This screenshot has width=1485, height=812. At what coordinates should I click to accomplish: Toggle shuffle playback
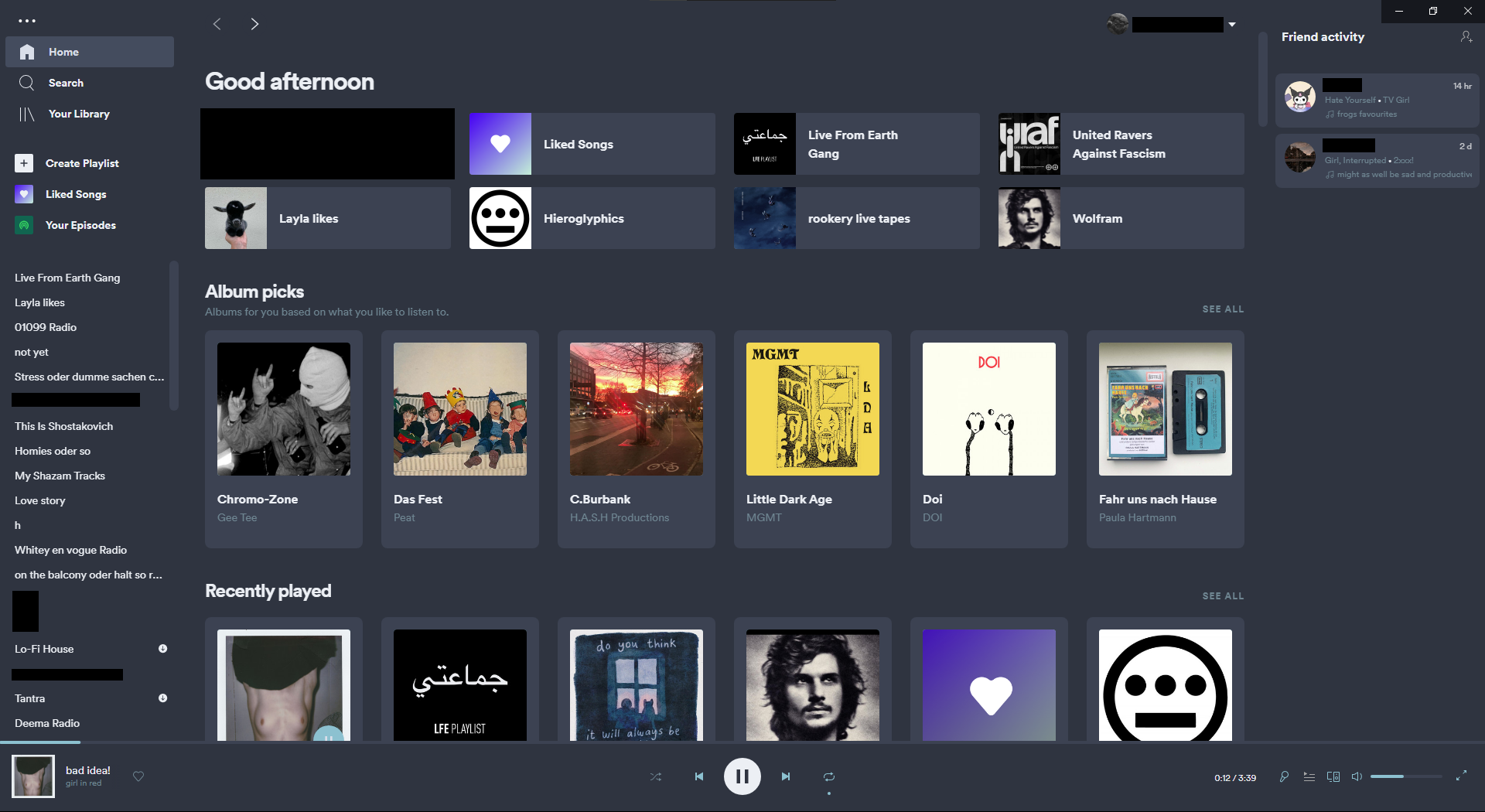click(x=656, y=776)
